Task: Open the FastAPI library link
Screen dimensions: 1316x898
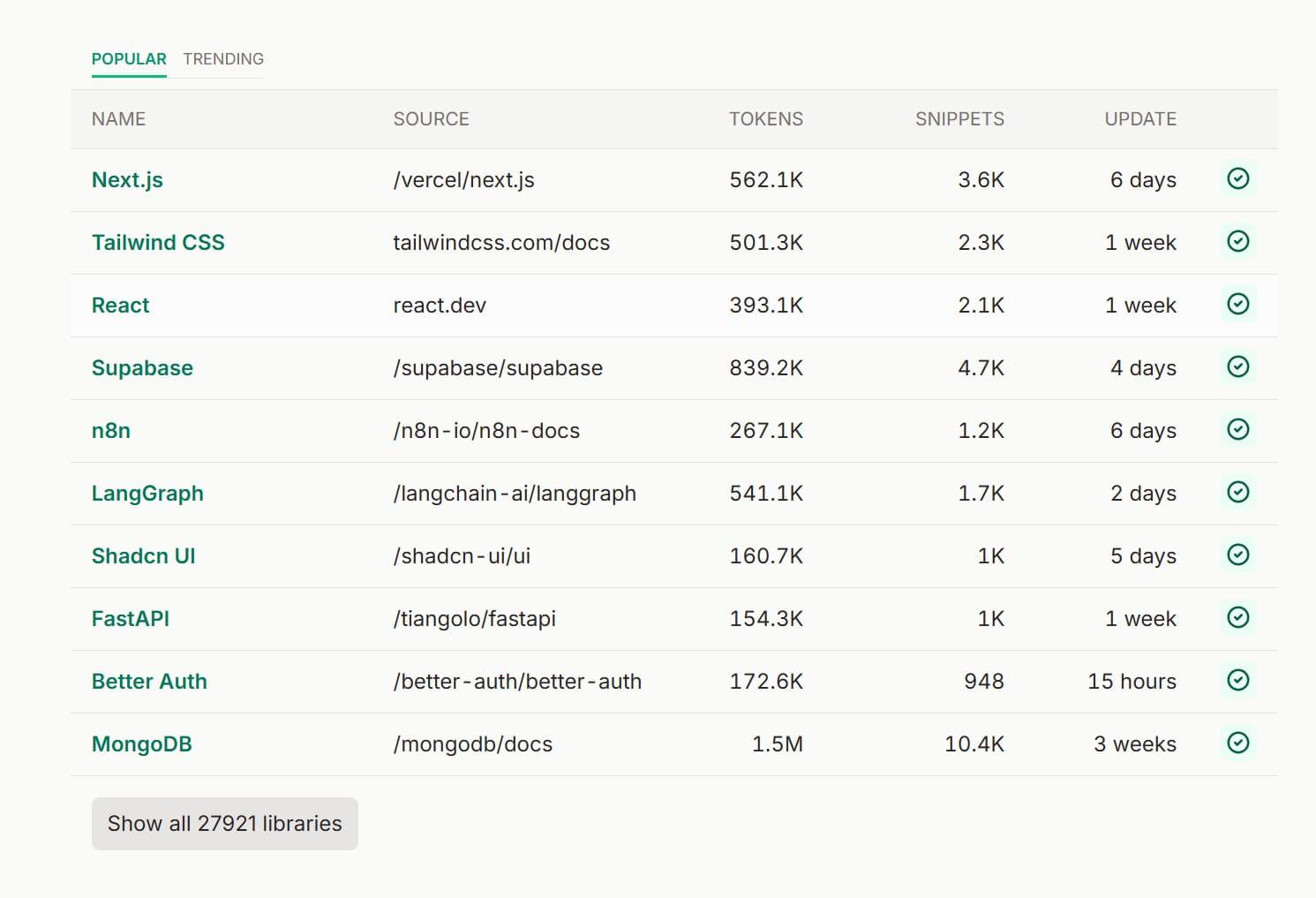Action: coord(131,619)
